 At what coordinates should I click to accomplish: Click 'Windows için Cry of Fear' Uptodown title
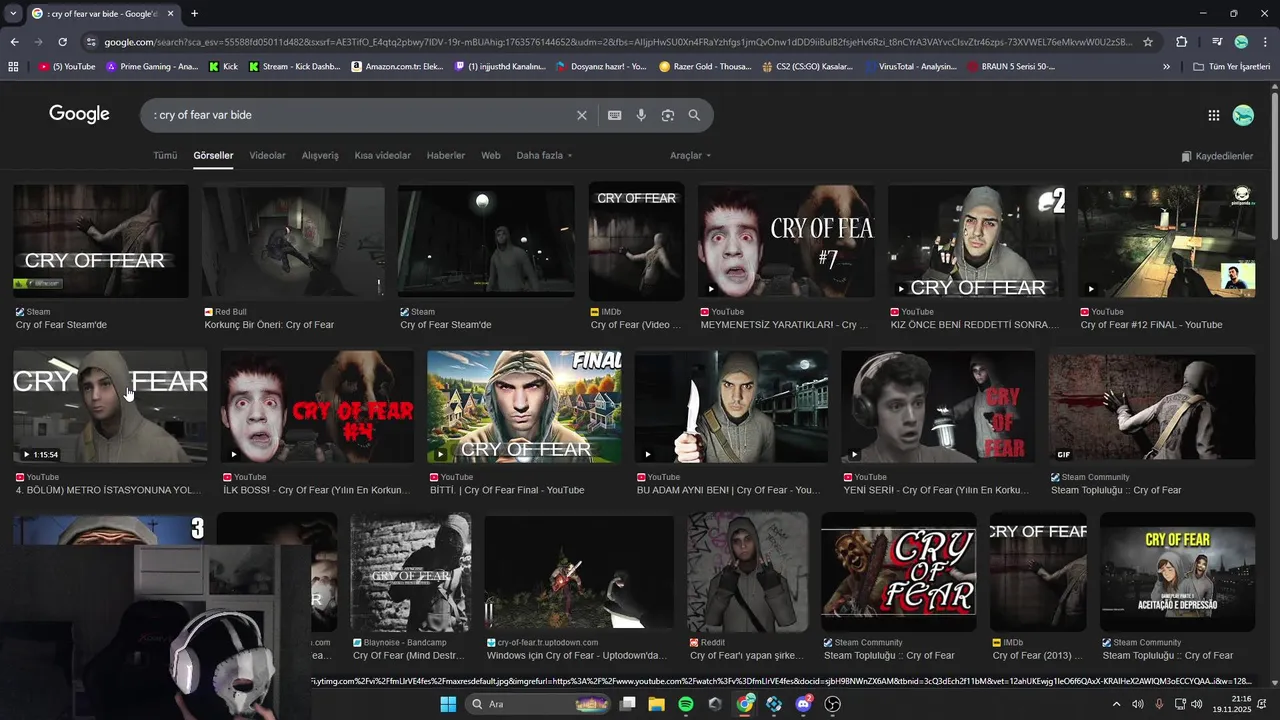[577, 656]
